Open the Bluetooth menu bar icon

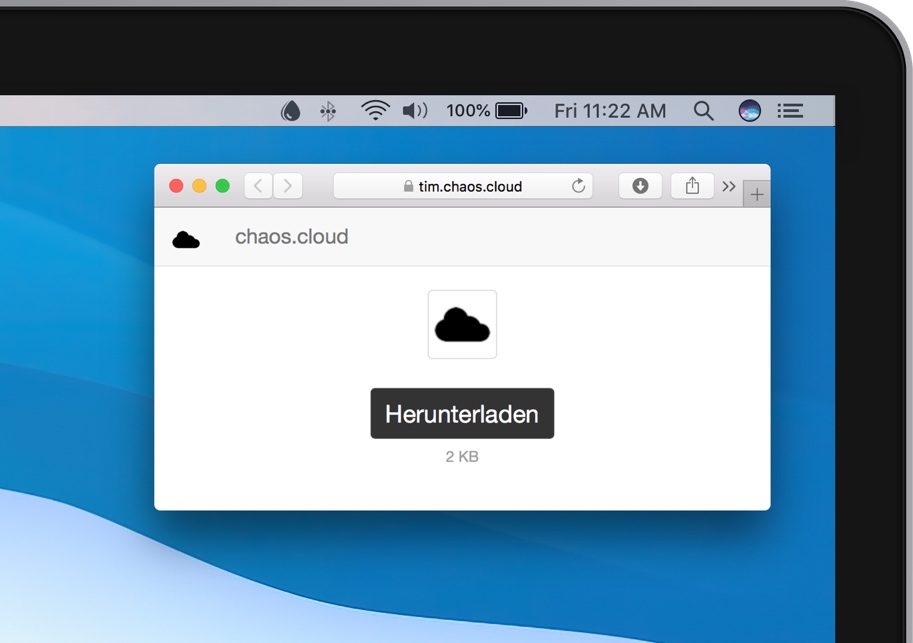[x=328, y=111]
